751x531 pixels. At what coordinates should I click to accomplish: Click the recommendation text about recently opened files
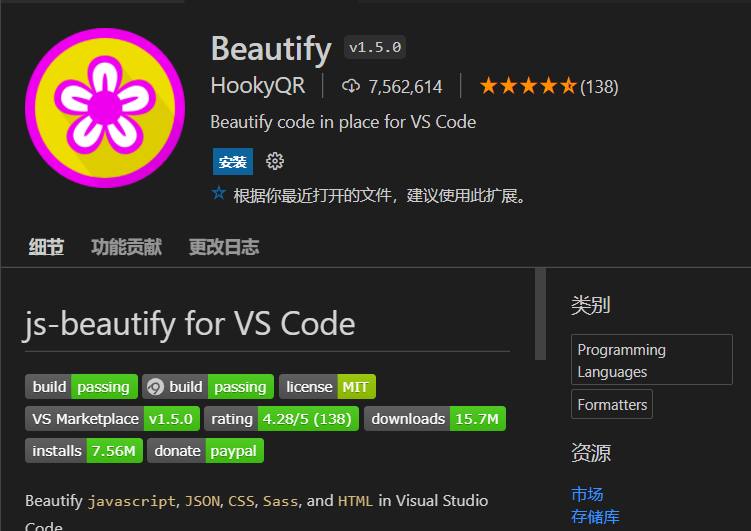380,195
